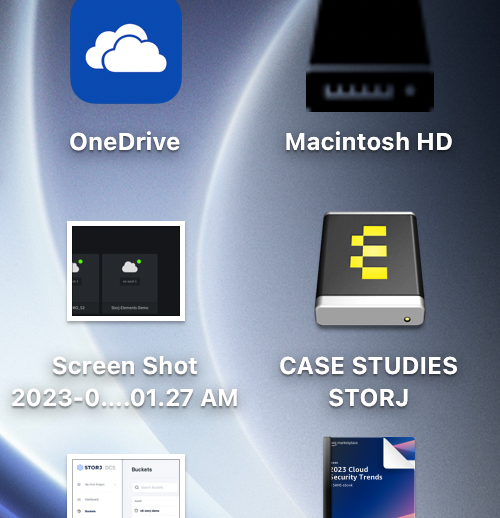This screenshot has height=518, width=500.
Task: Select the 2023 Cloud Security Trends ebook icon
Action: [369, 477]
